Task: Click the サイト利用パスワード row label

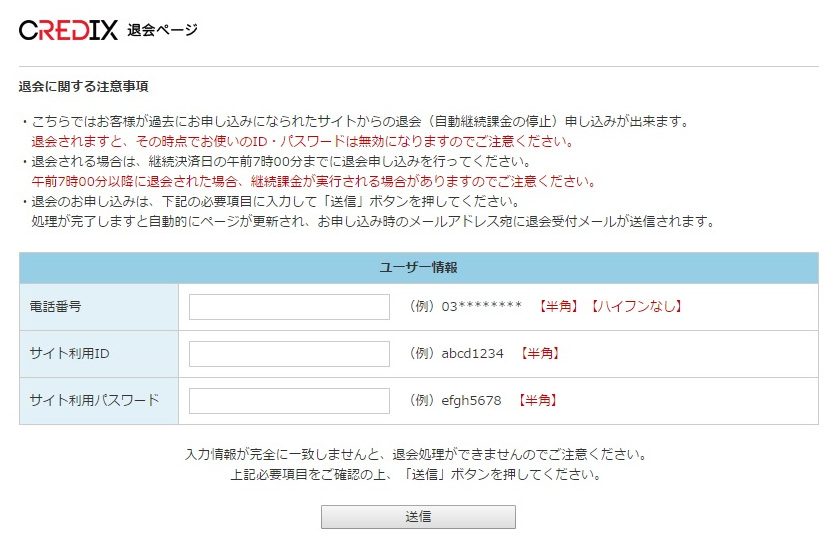Action: click(x=95, y=401)
